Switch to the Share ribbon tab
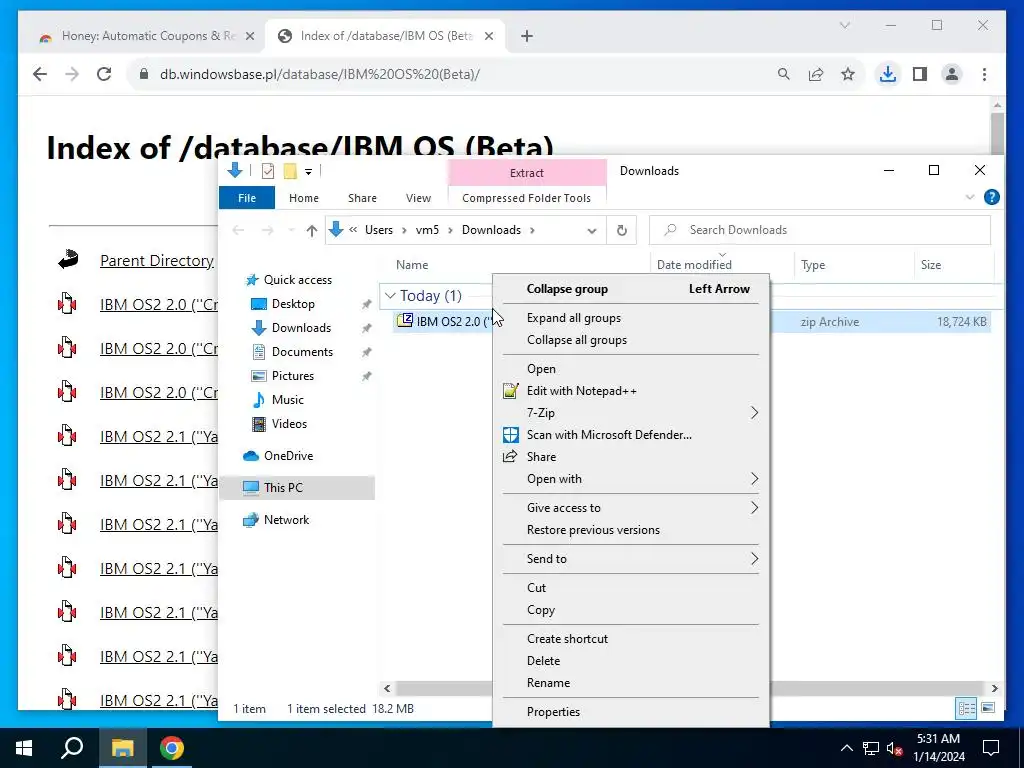The width and height of the screenshot is (1024, 768). 362,198
